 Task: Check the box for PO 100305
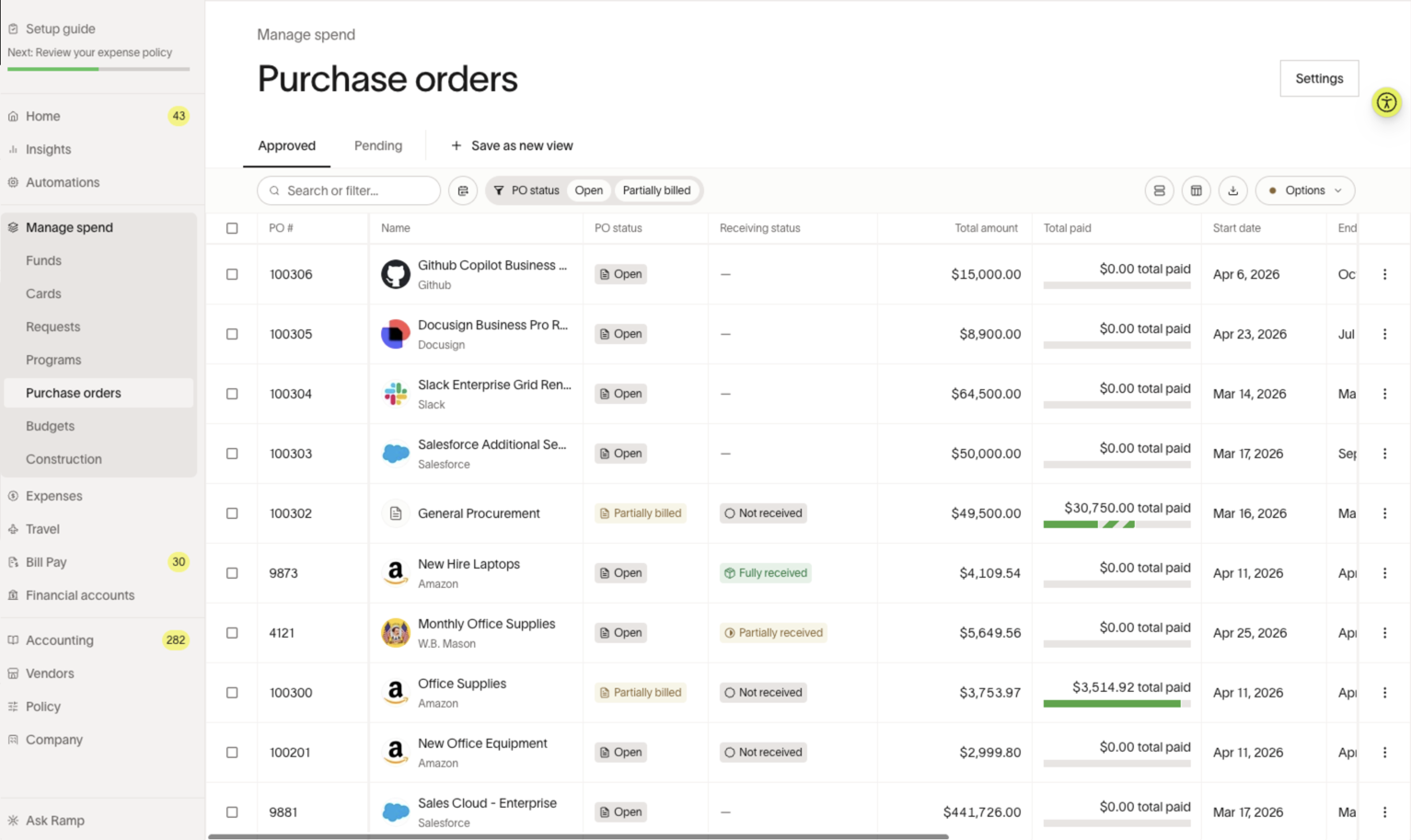click(x=232, y=334)
